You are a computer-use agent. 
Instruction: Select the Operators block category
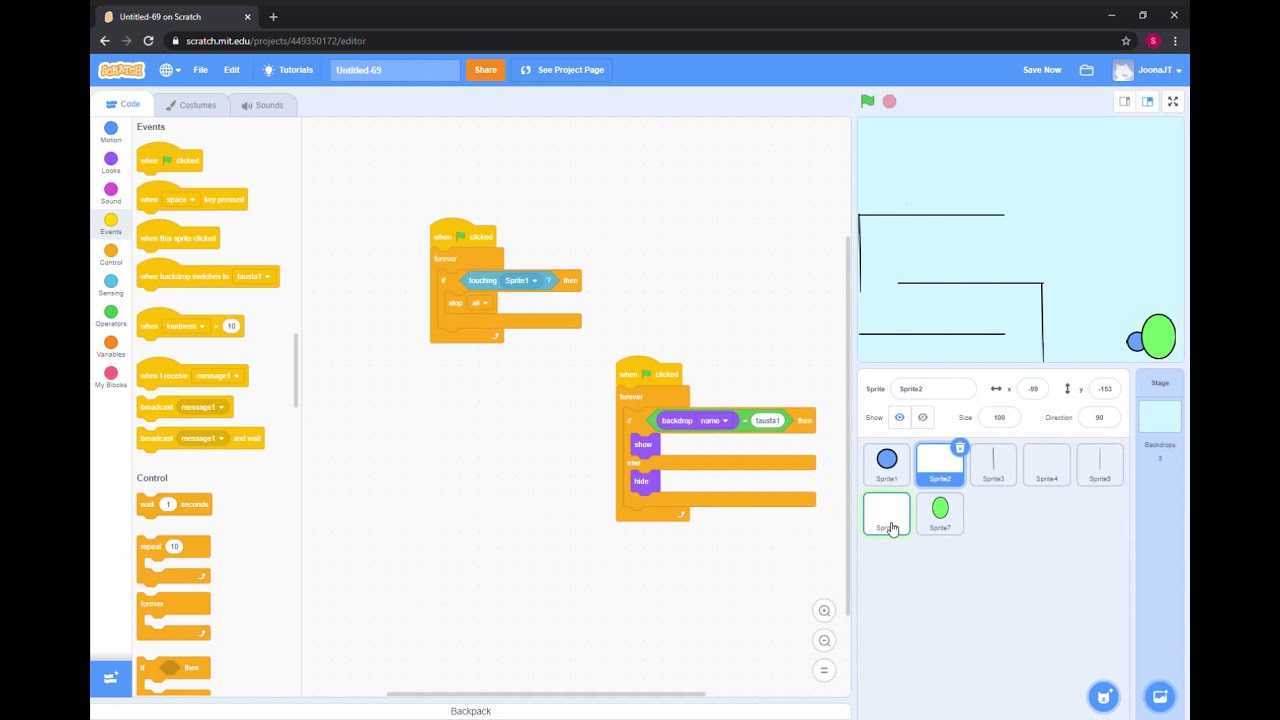click(x=111, y=316)
